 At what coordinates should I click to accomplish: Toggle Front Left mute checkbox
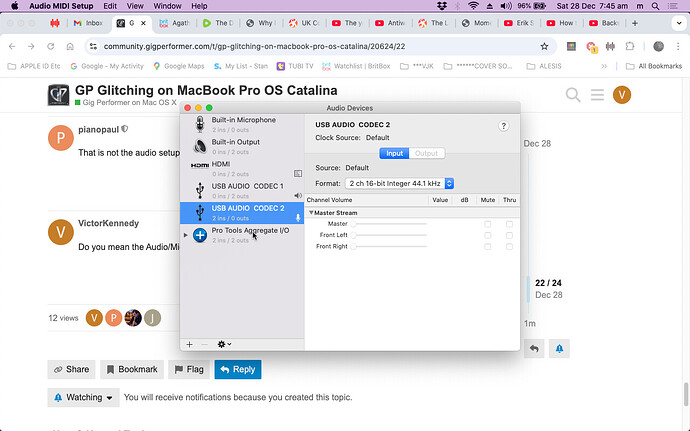tap(488, 236)
